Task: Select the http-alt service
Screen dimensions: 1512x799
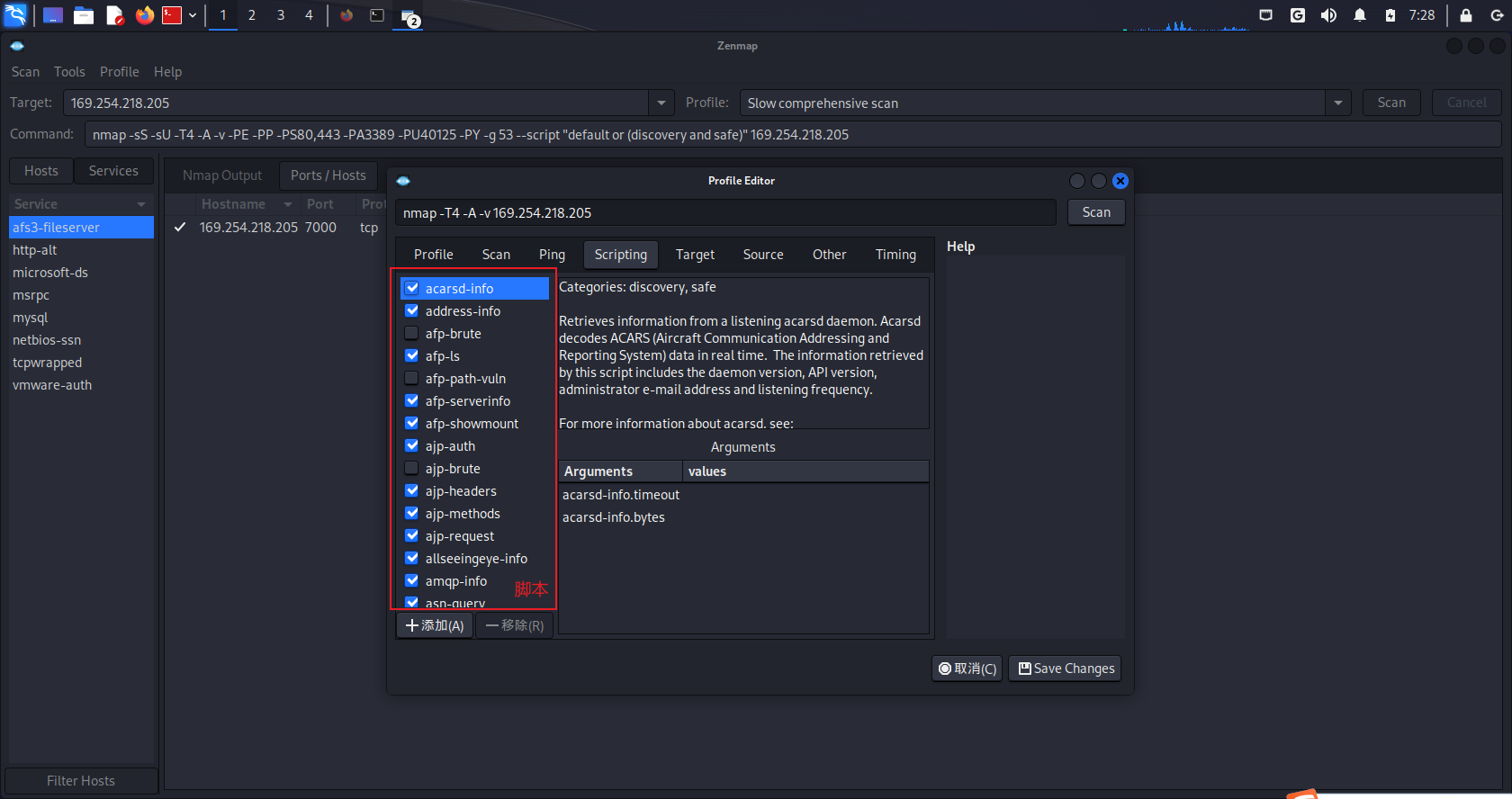Action: coord(81,250)
